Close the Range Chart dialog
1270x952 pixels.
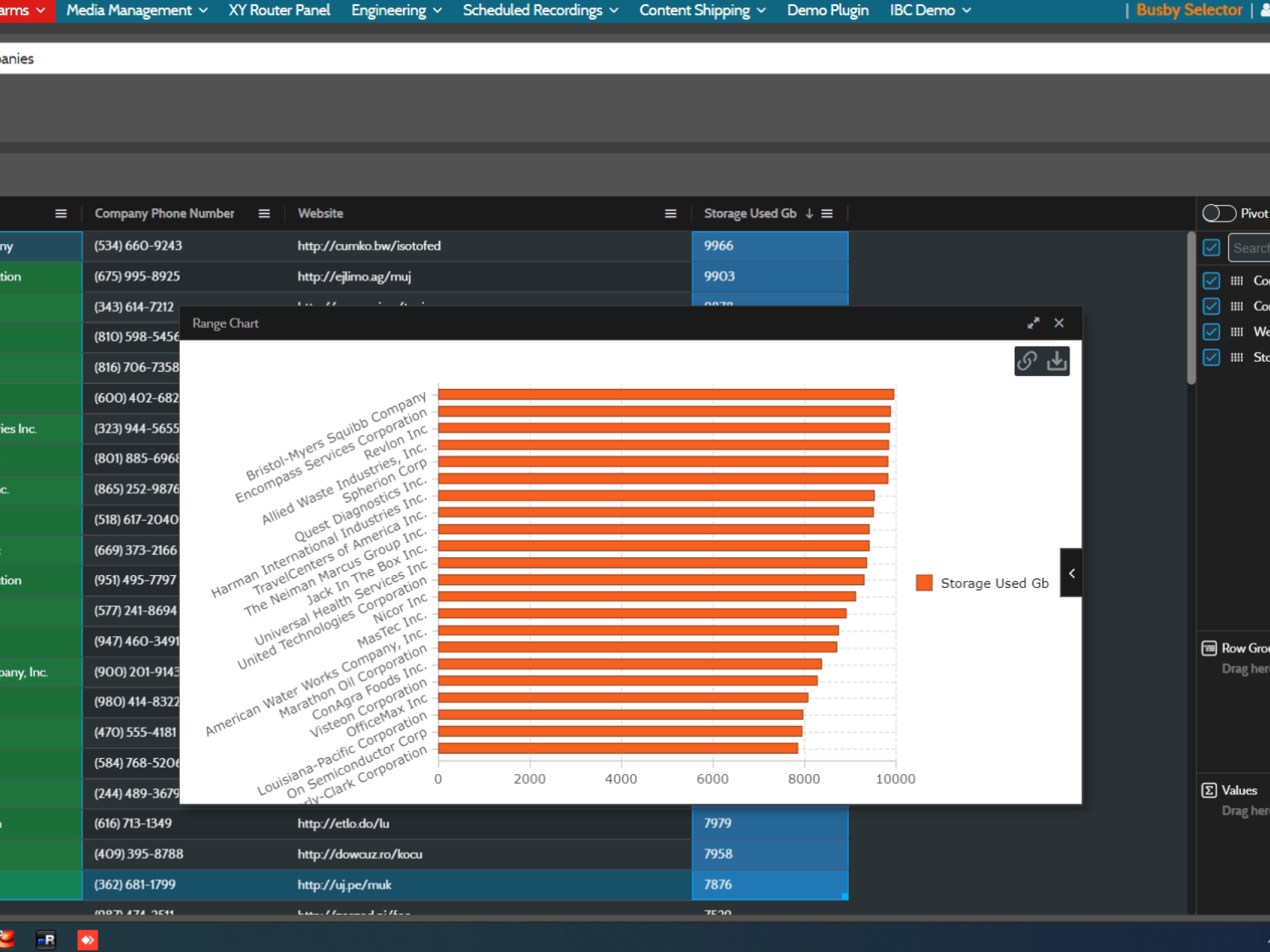(x=1059, y=323)
